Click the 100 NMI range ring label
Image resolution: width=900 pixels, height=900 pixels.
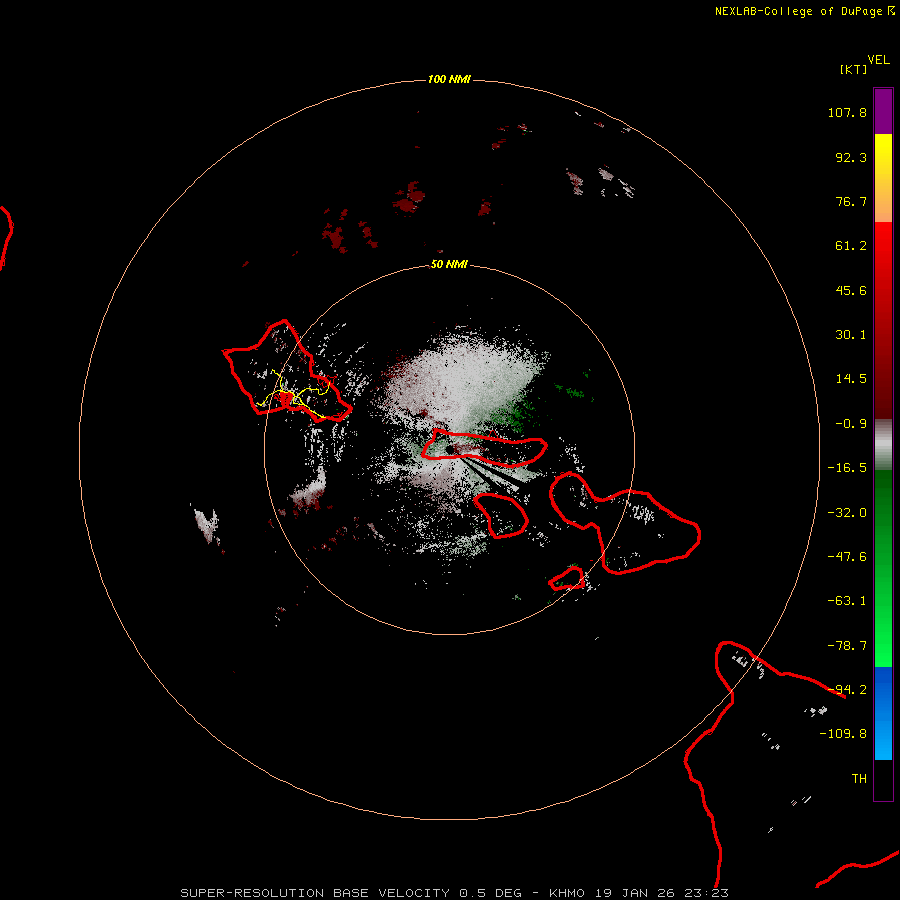[x=449, y=79]
